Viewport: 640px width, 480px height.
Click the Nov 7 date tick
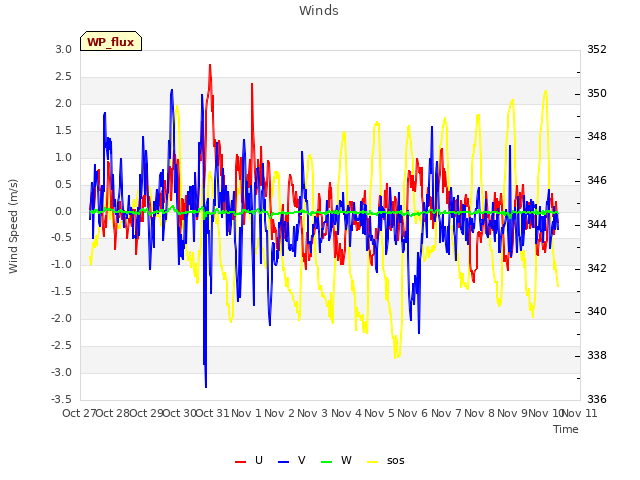click(x=446, y=413)
